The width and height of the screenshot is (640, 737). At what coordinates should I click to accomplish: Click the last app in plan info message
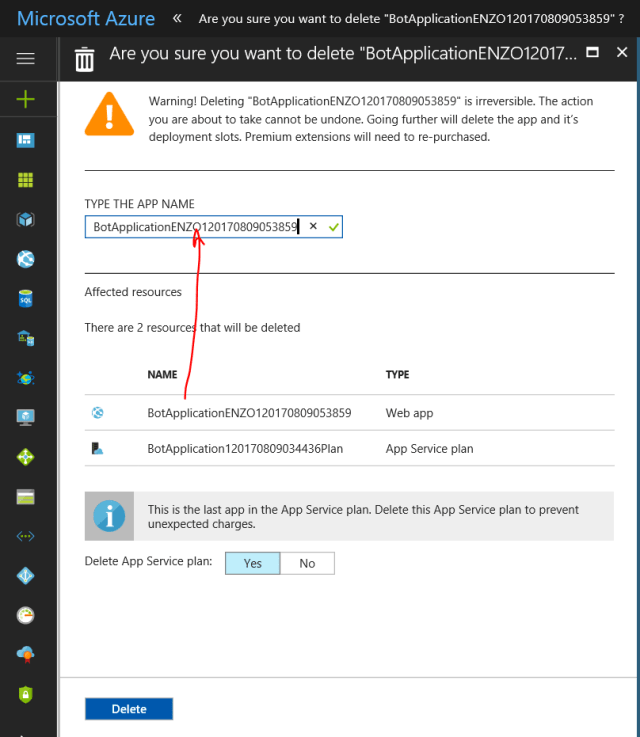[363, 517]
